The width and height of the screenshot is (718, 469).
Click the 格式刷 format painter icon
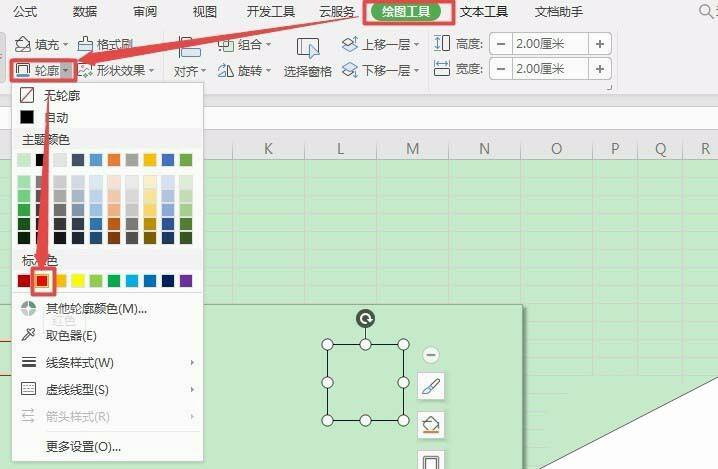point(85,44)
